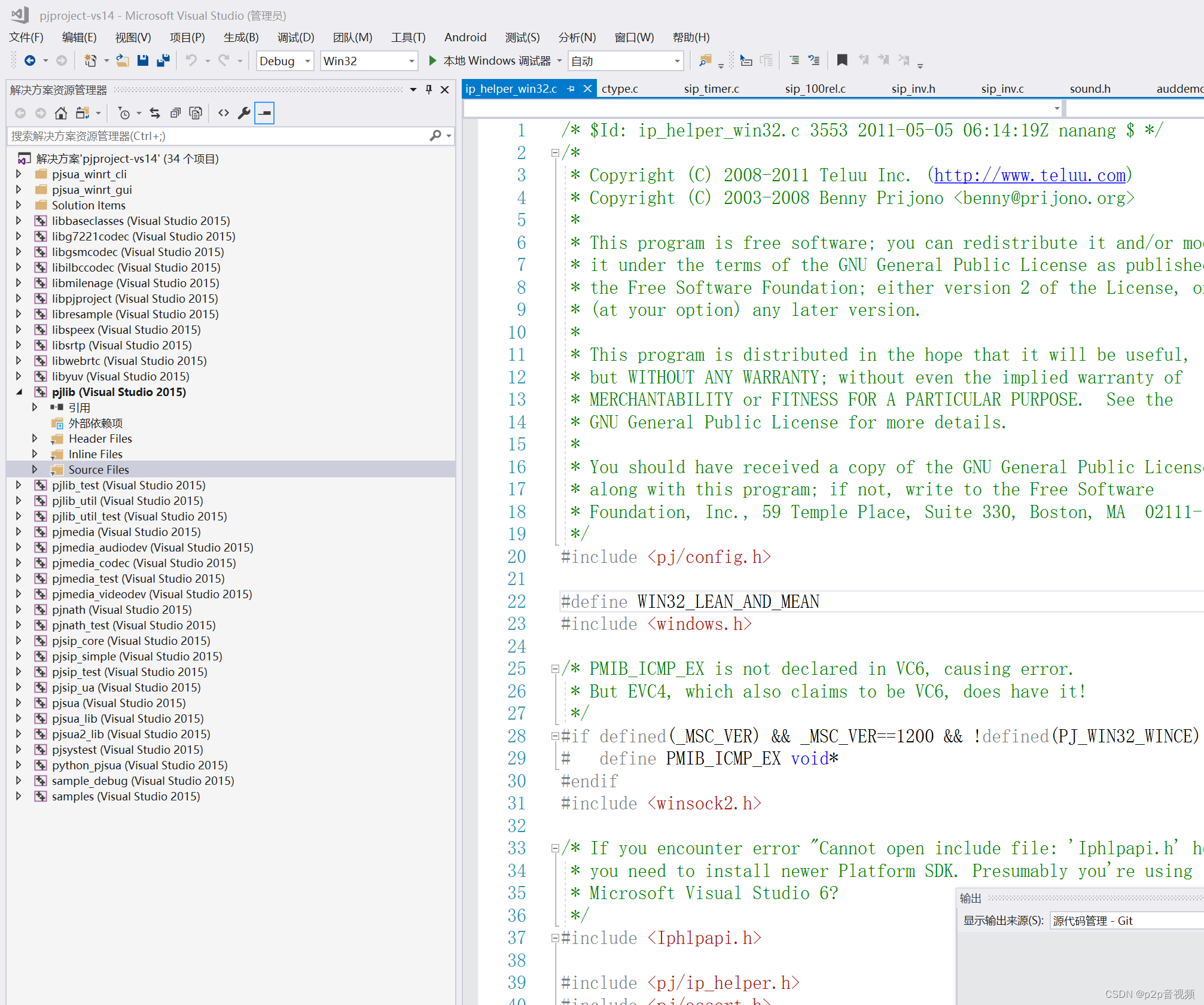This screenshot has width=1204, height=1005.
Task: Expand the Source Files folder node
Action: coord(35,470)
